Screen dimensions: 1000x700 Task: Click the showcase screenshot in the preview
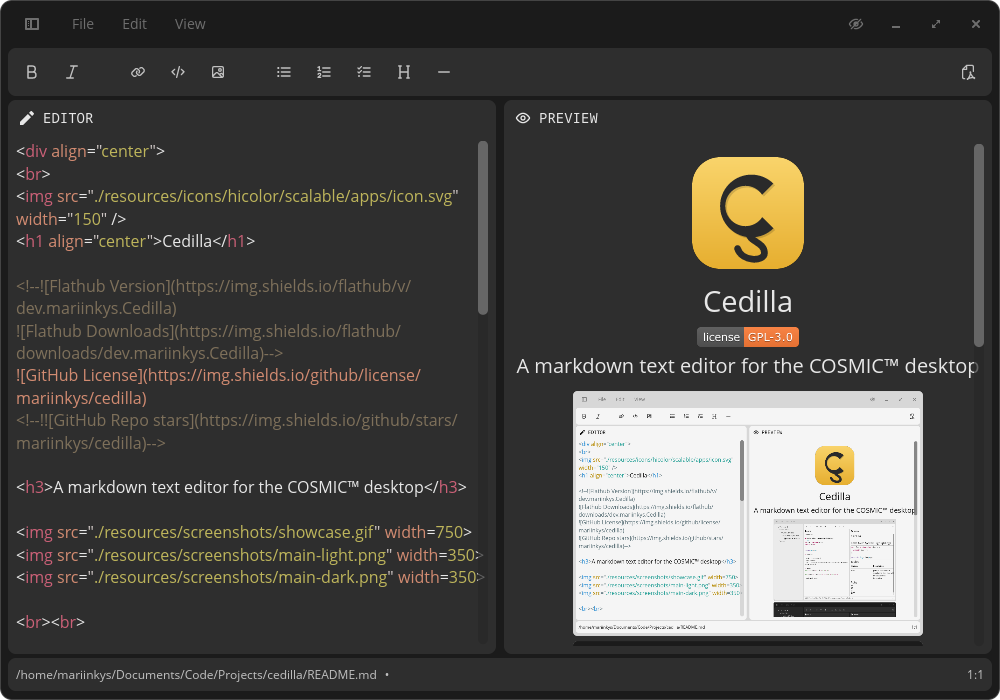(x=747, y=513)
